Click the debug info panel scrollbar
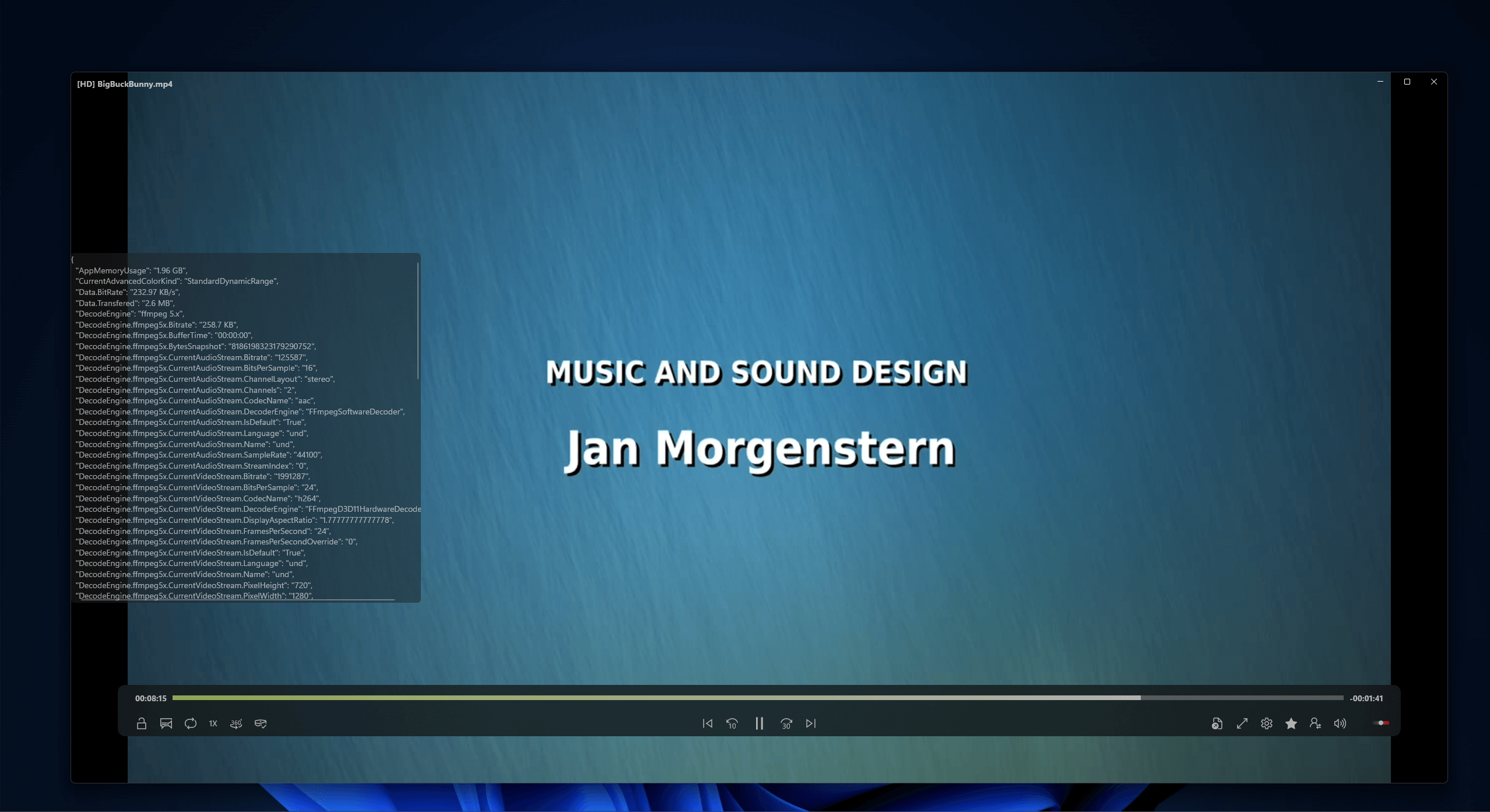This screenshot has width=1490, height=812. pos(418,321)
